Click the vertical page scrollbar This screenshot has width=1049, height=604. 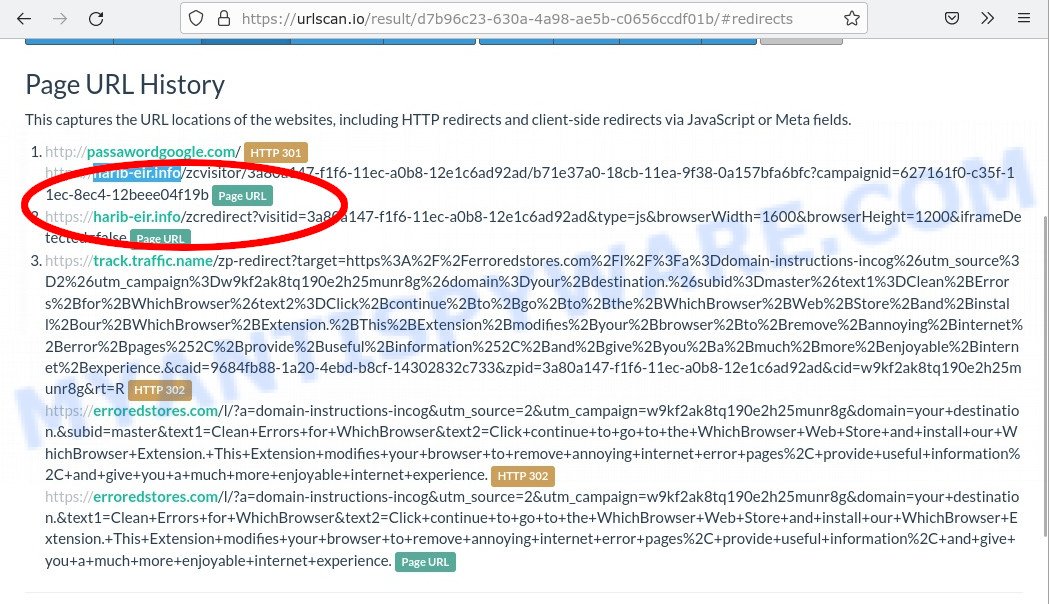(x=1045, y=375)
